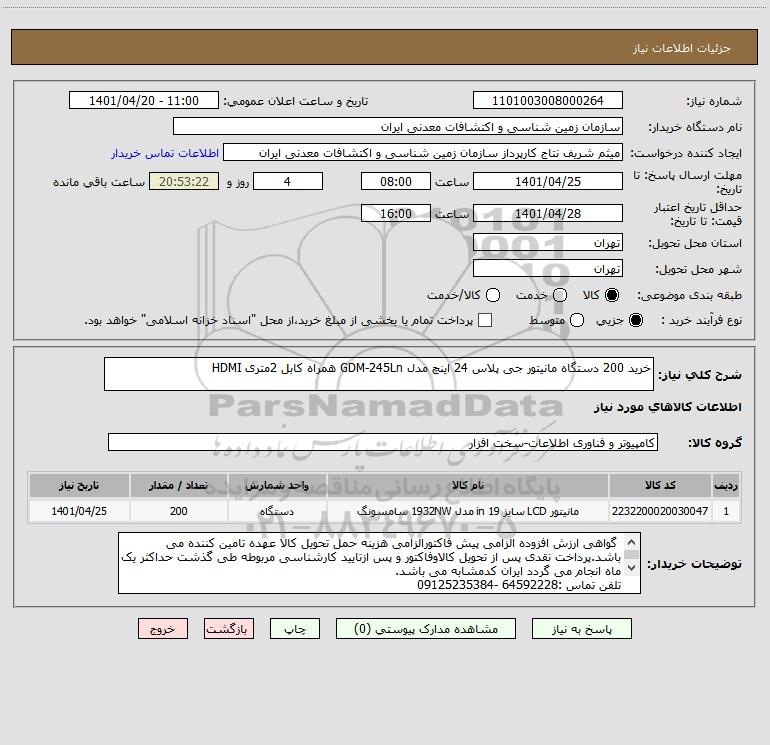Open مشاهده مدارک پیوستی (0) button
The image size is (770, 745).
point(426,629)
